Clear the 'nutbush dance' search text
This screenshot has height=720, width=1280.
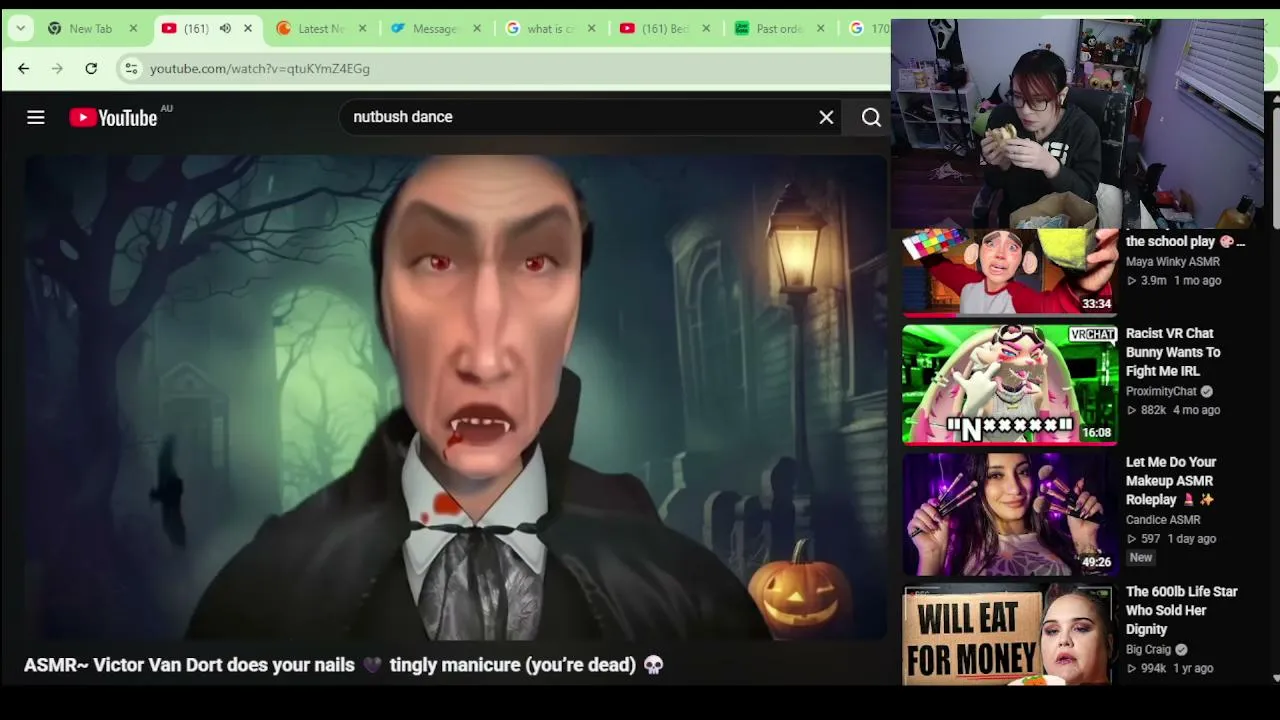pyautogui.click(x=826, y=118)
